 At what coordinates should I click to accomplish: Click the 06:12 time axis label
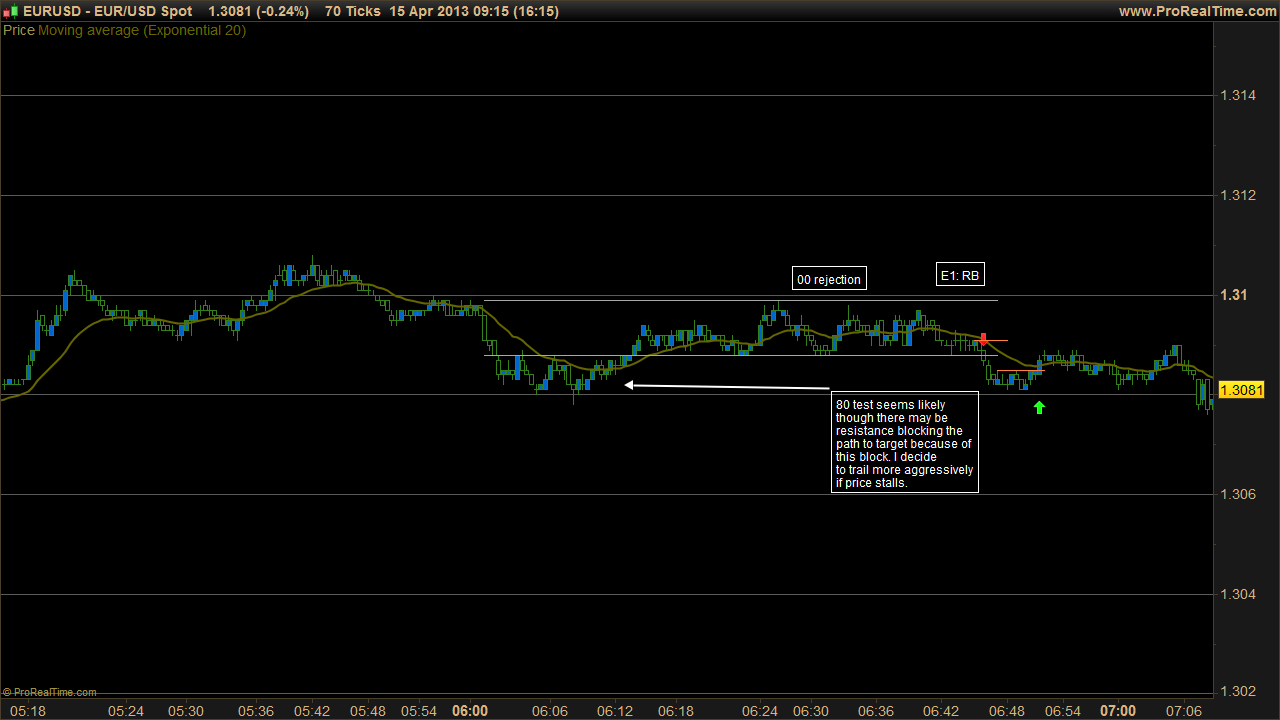(x=615, y=711)
